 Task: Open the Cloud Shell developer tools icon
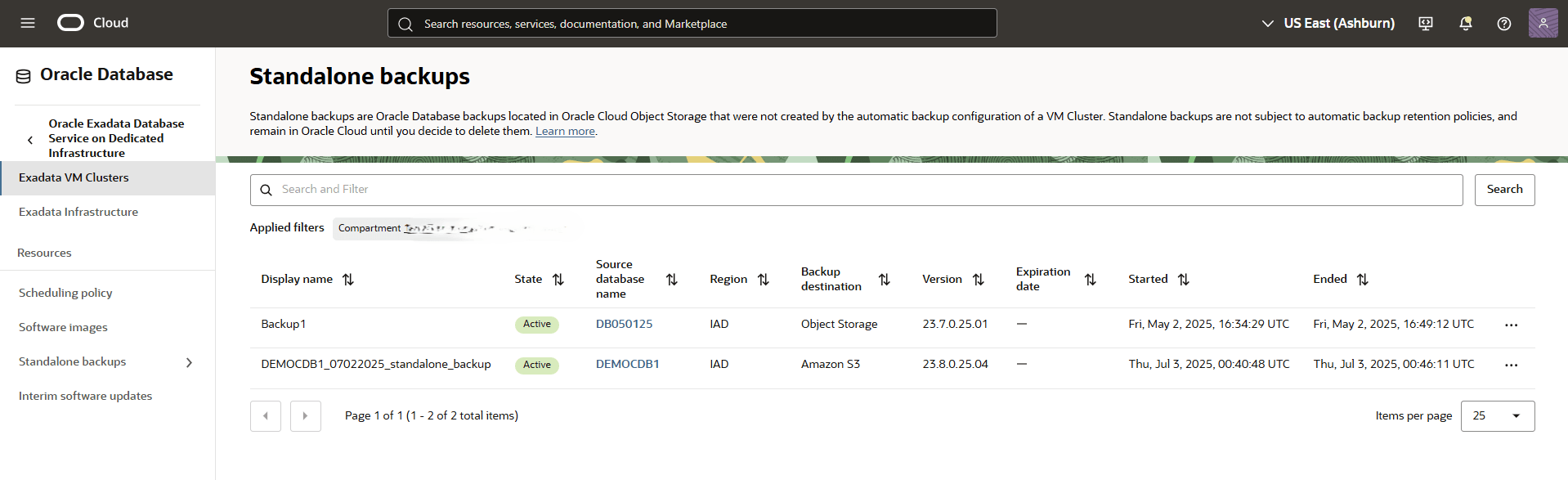[1426, 24]
